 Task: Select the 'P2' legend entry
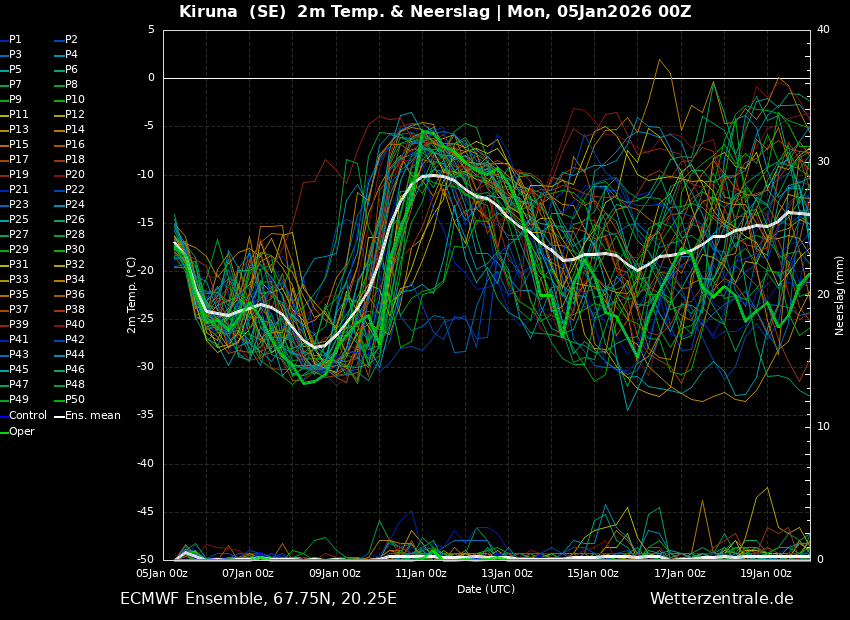[66, 40]
